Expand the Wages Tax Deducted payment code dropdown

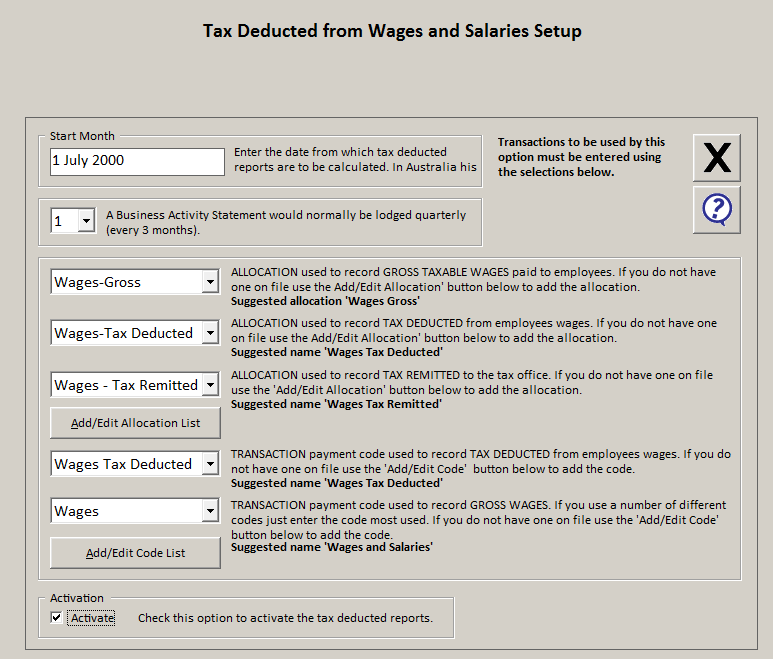tap(211, 464)
